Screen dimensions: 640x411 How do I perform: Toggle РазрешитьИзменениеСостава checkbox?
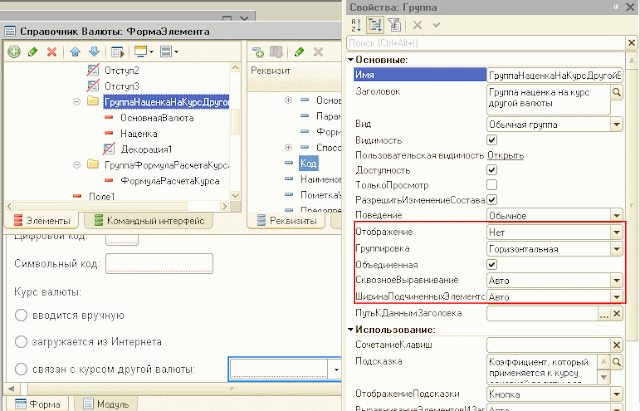[x=492, y=200]
